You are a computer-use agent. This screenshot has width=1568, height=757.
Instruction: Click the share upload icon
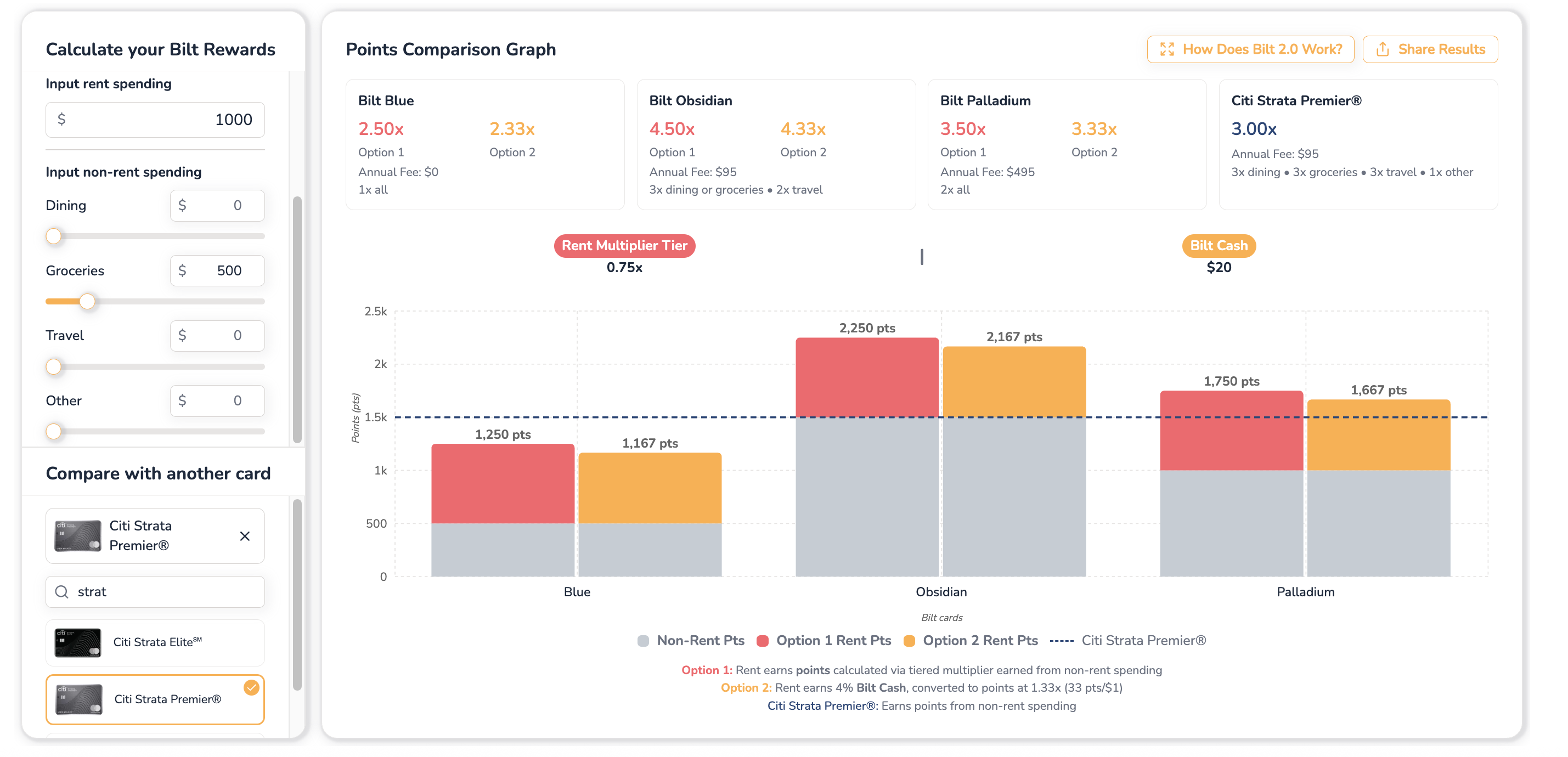pyautogui.click(x=1383, y=49)
